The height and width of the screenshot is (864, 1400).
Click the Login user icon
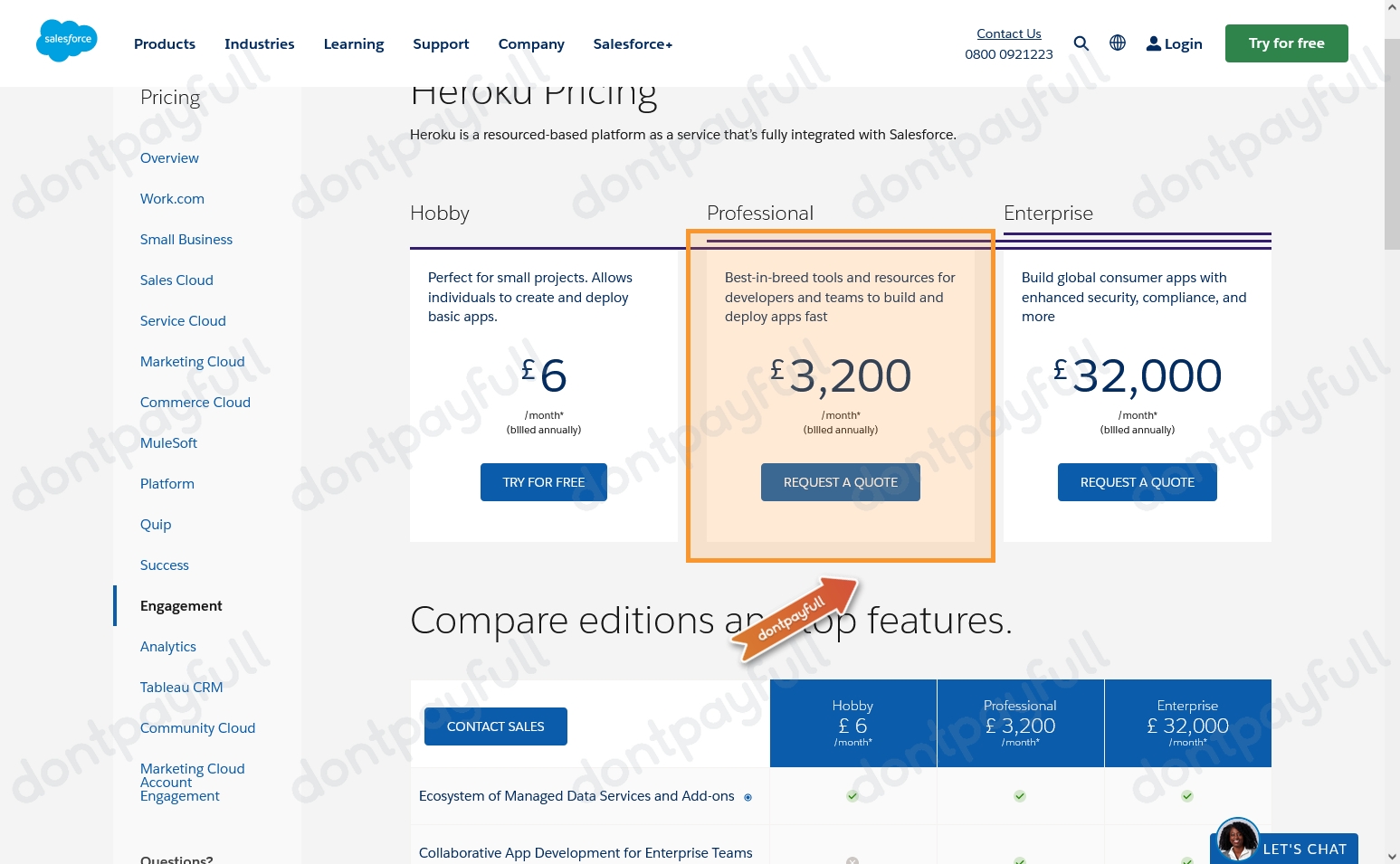(x=1154, y=43)
